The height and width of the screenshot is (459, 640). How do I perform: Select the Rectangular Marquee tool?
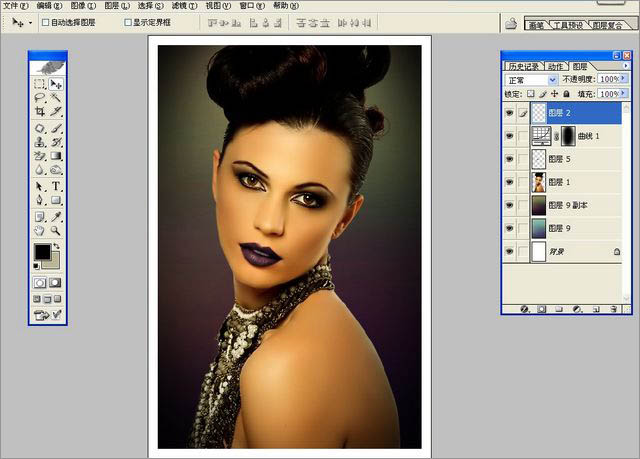39,84
